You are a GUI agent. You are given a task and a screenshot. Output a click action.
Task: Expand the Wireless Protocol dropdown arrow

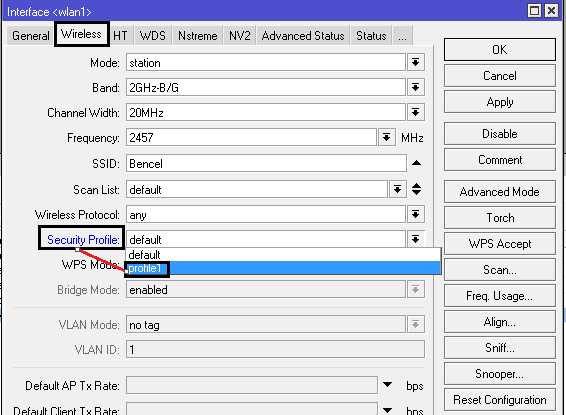click(x=415, y=215)
